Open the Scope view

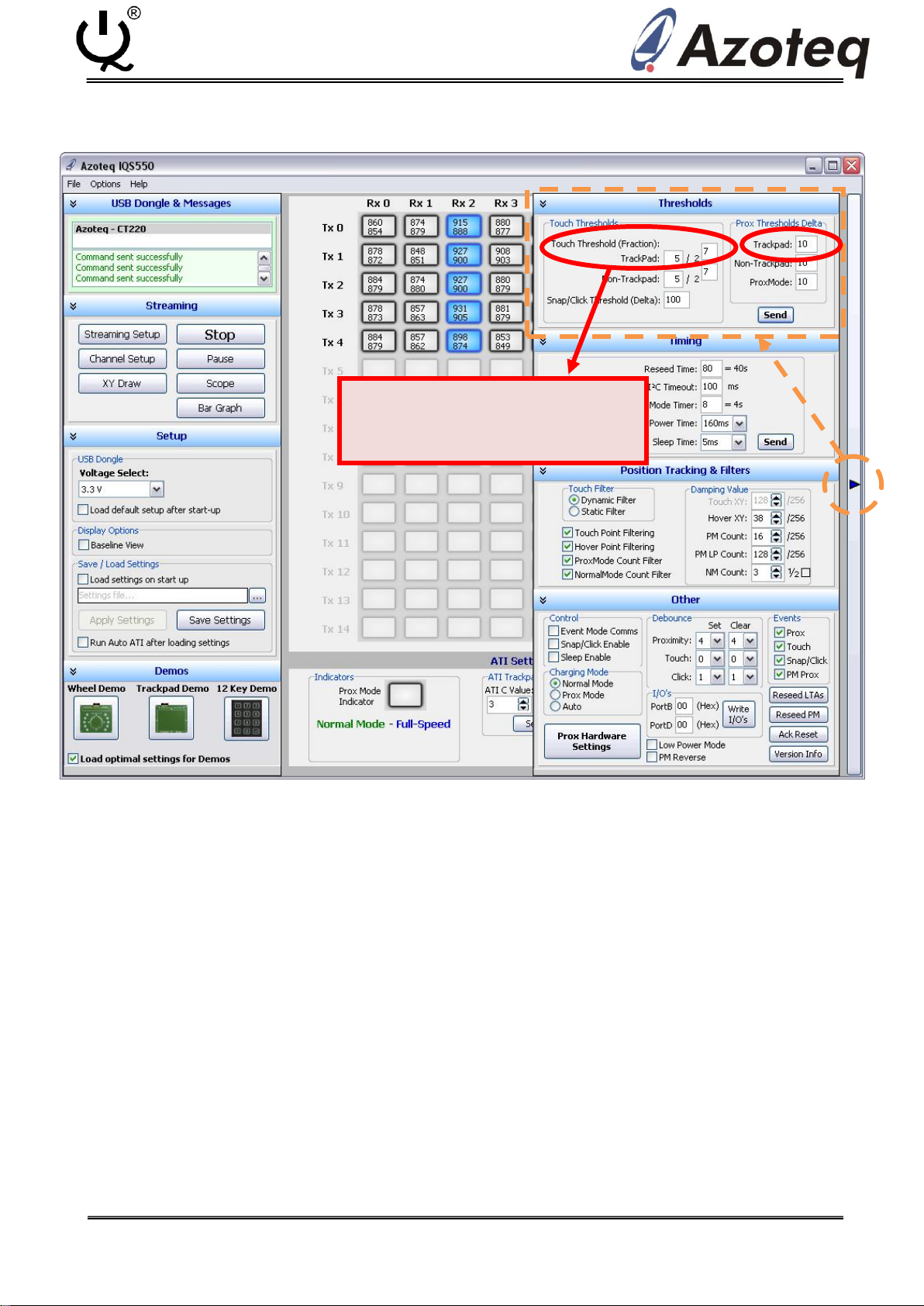click(220, 384)
